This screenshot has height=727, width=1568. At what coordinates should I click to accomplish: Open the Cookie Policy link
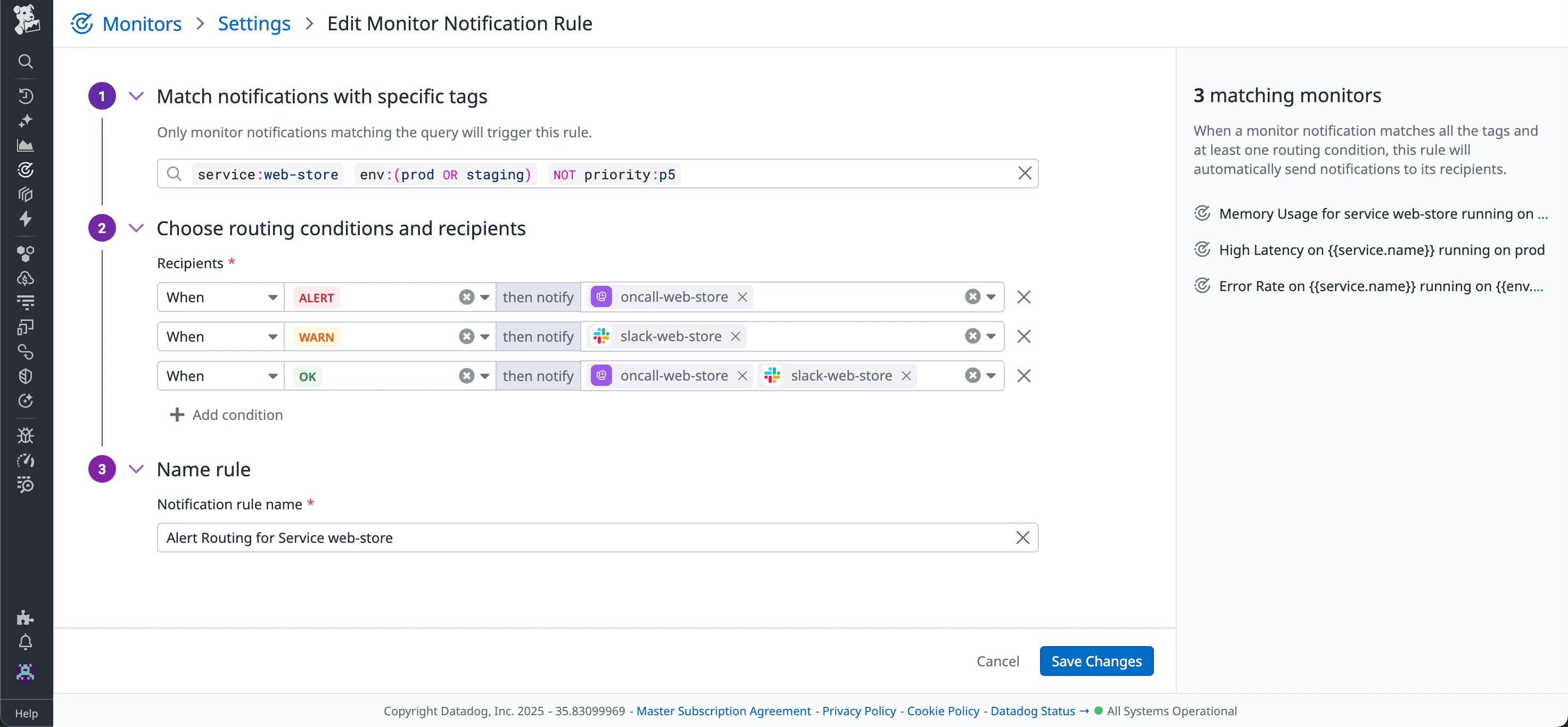tap(943, 711)
